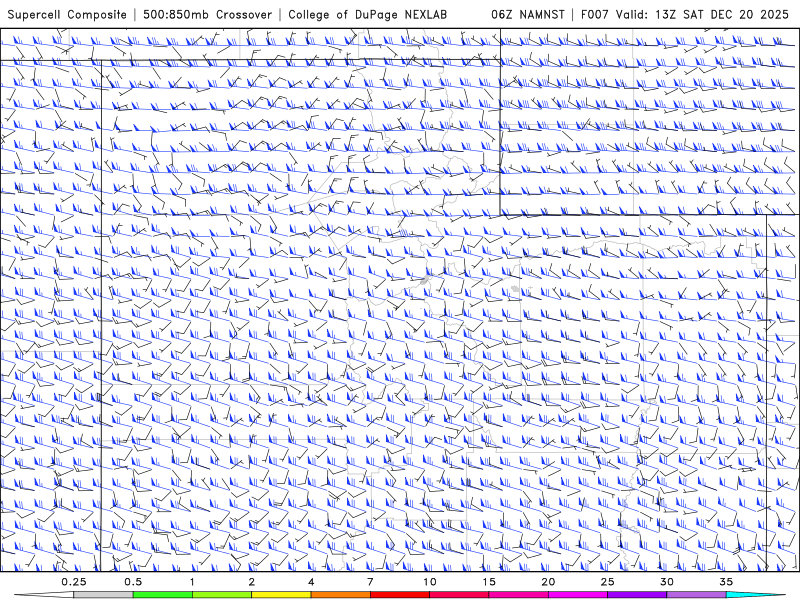Click the 'Supercell Composite' title text
Screen dimensions: 800x600
(67, 14)
